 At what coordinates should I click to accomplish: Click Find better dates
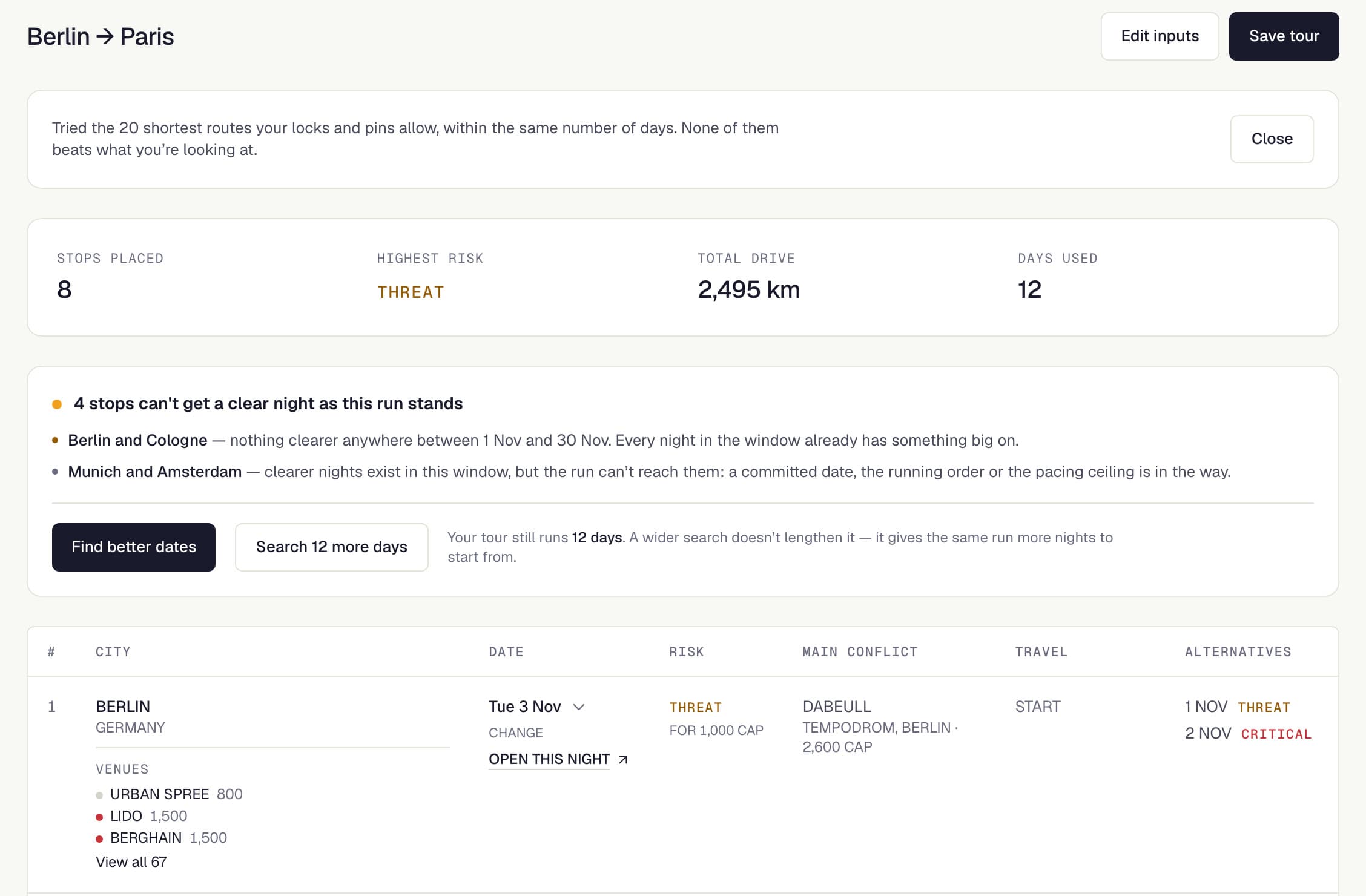pyautogui.click(x=134, y=547)
